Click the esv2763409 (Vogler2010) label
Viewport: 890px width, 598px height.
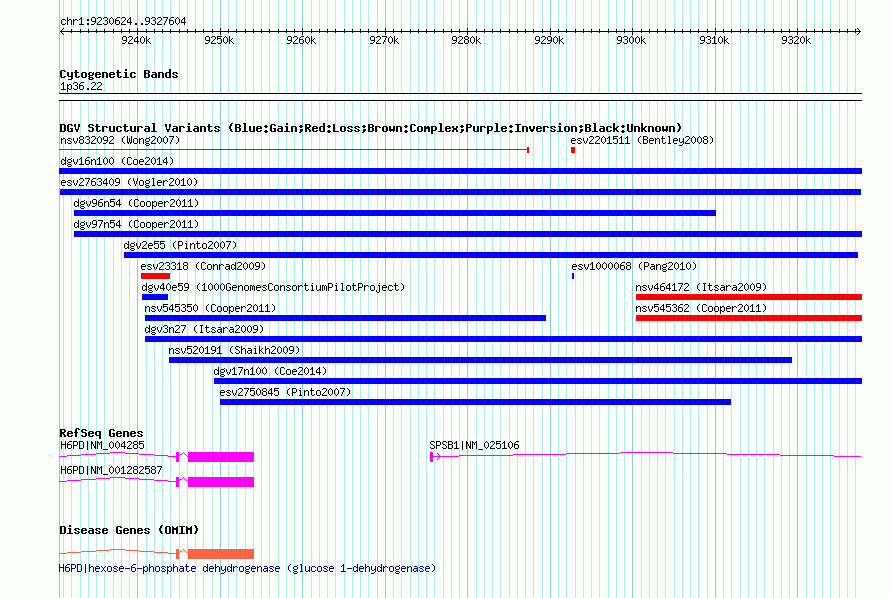(x=129, y=182)
